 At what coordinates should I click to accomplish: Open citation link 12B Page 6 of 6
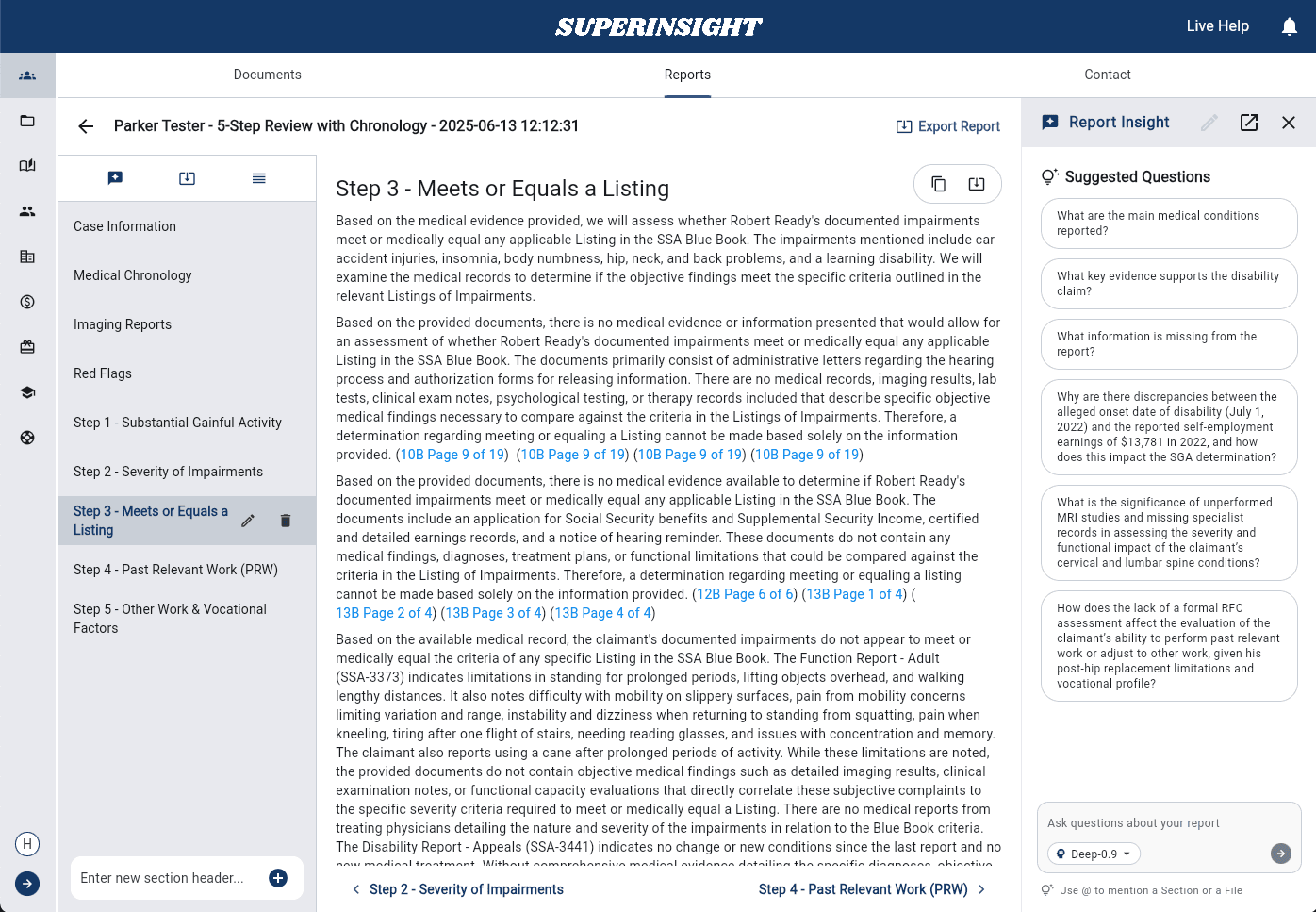click(744, 593)
